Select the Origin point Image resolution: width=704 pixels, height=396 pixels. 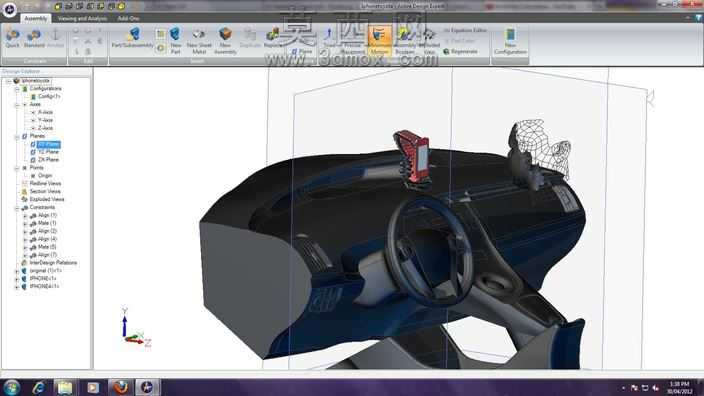(x=45, y=176)
